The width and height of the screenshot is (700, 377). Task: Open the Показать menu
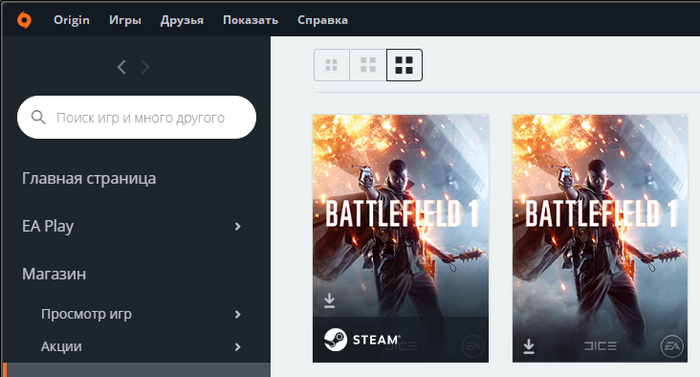tap(250, 20)
